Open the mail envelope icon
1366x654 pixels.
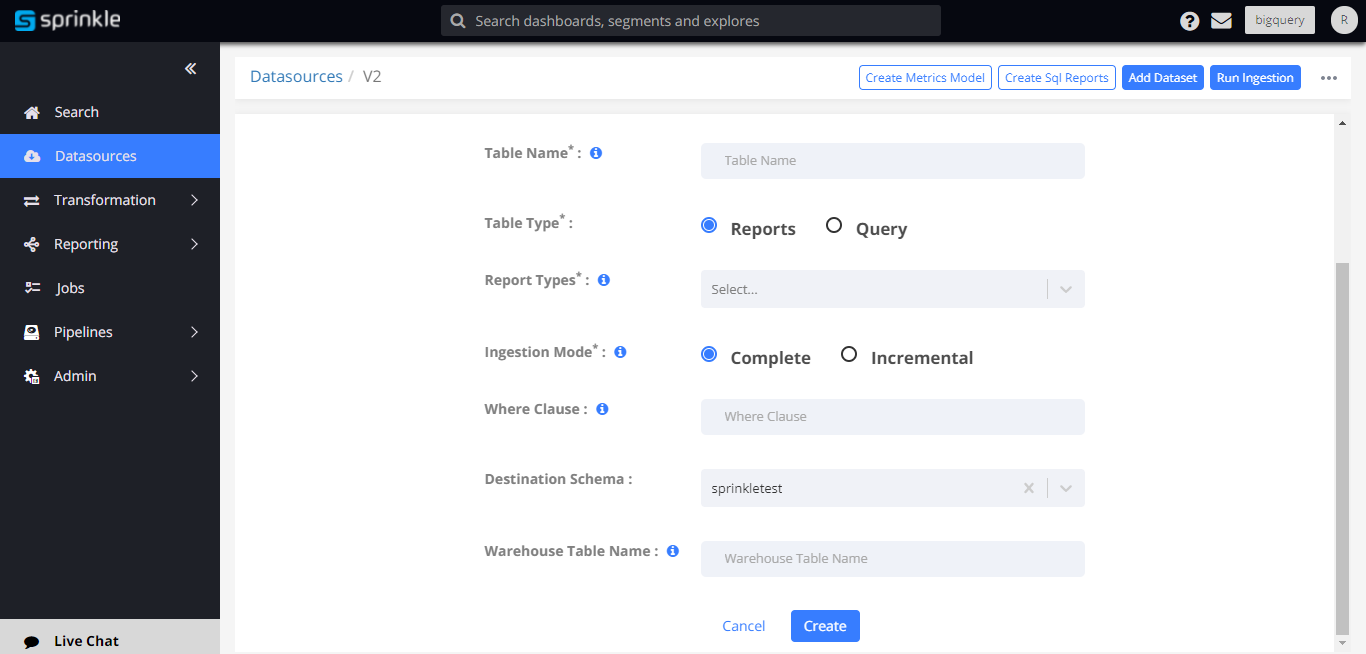pyautogui.click(x=1221, y=21)
